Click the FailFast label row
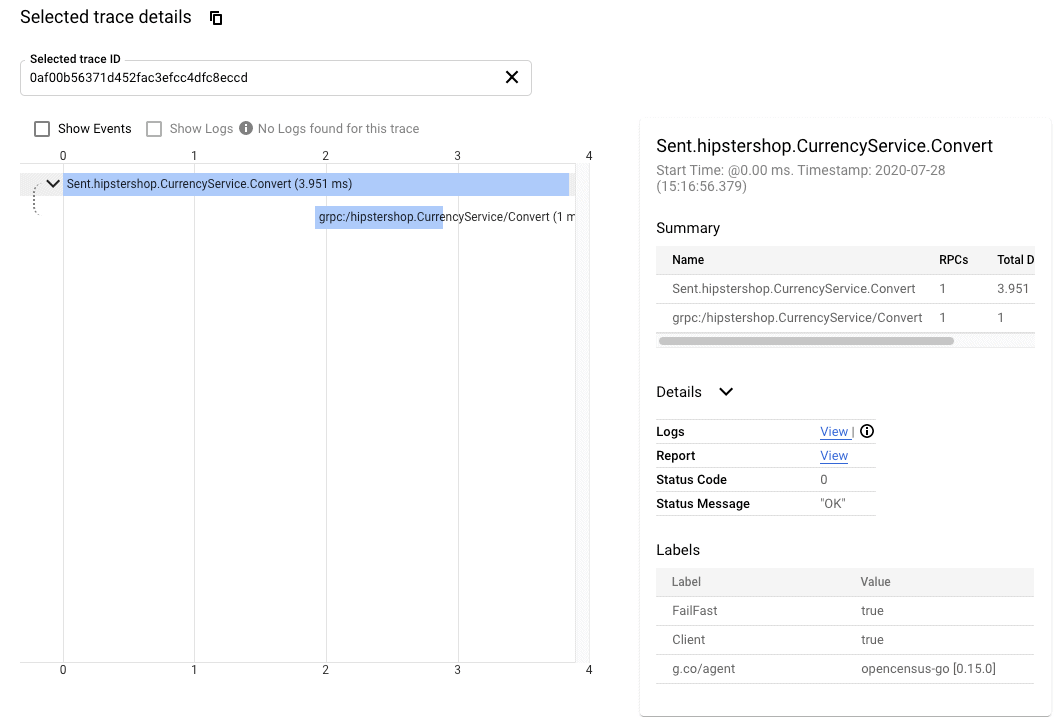 pos(844,611)
